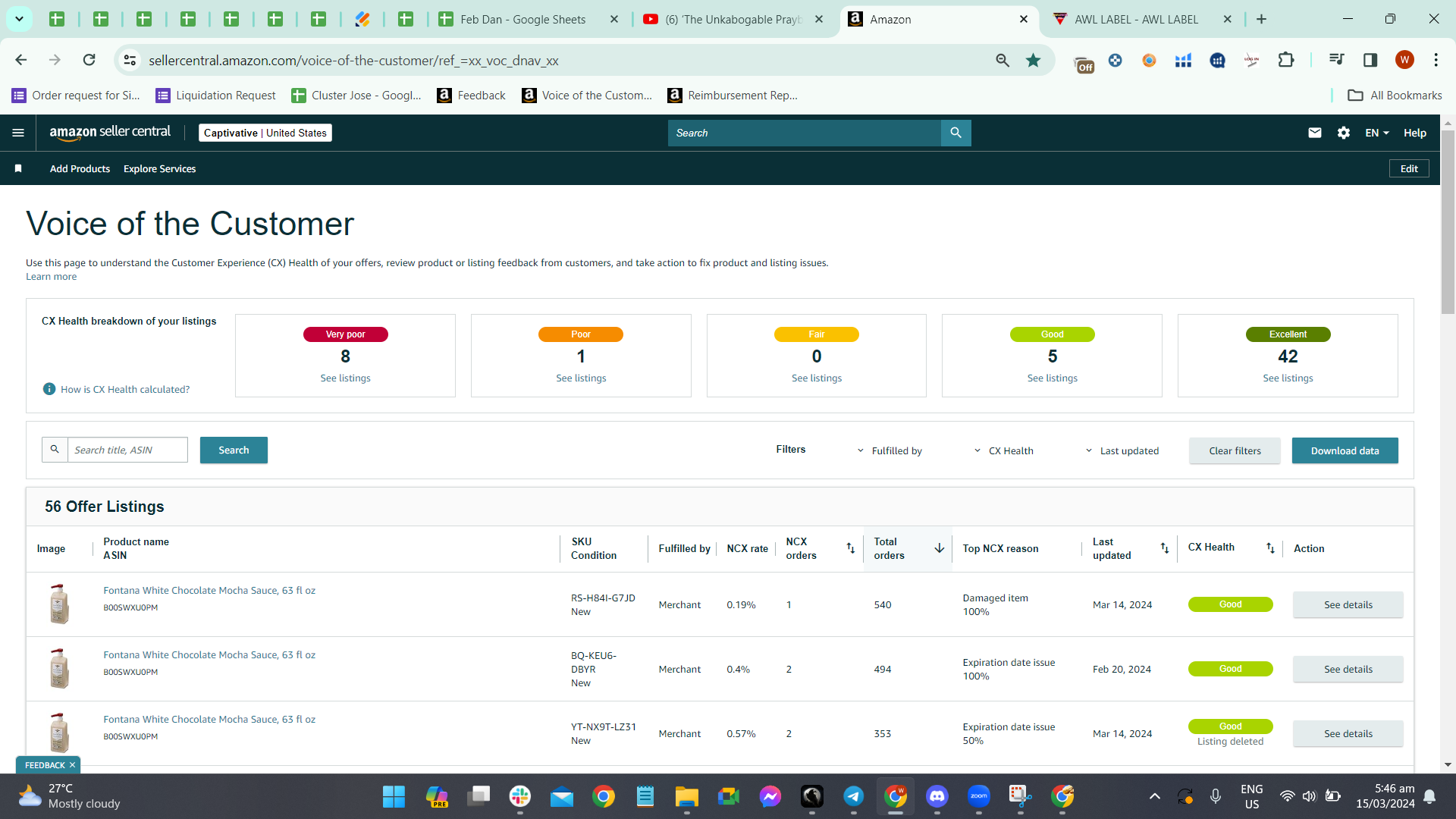This screenshot has height=819, width=1456.
Task: Open the zoom magnifier in address bar
Action: click(1003, 60)
